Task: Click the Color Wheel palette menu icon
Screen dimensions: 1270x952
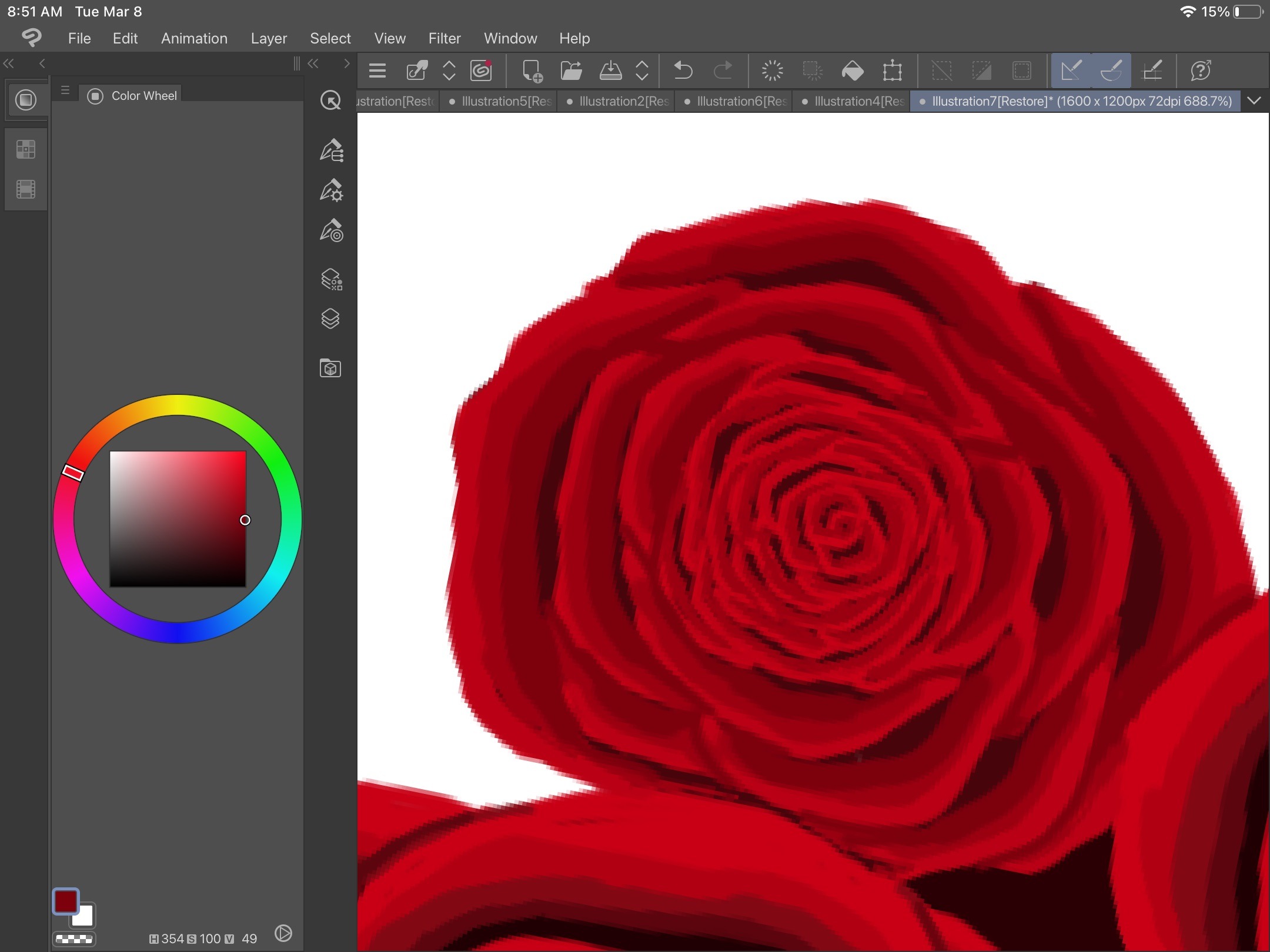Action: [x=65, y=90]
